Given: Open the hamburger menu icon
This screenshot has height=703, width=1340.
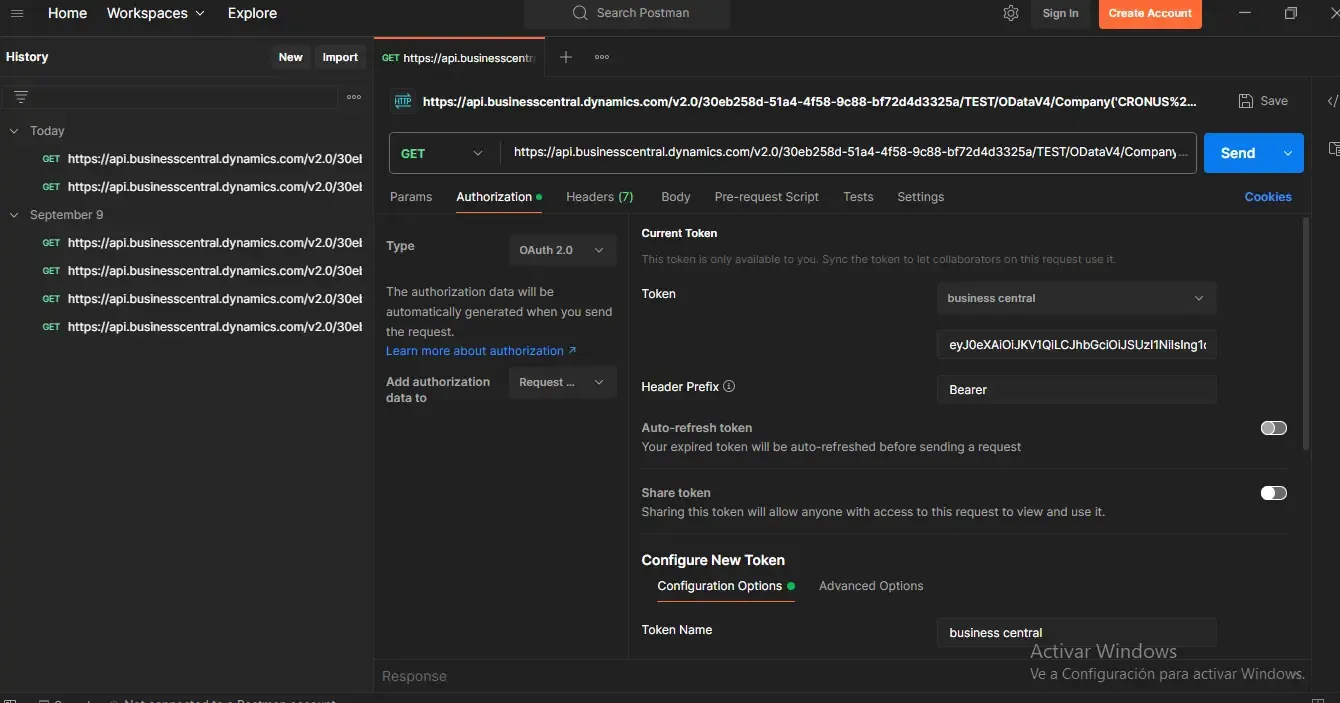Looking at the screenshot, I should coord(17,13).
